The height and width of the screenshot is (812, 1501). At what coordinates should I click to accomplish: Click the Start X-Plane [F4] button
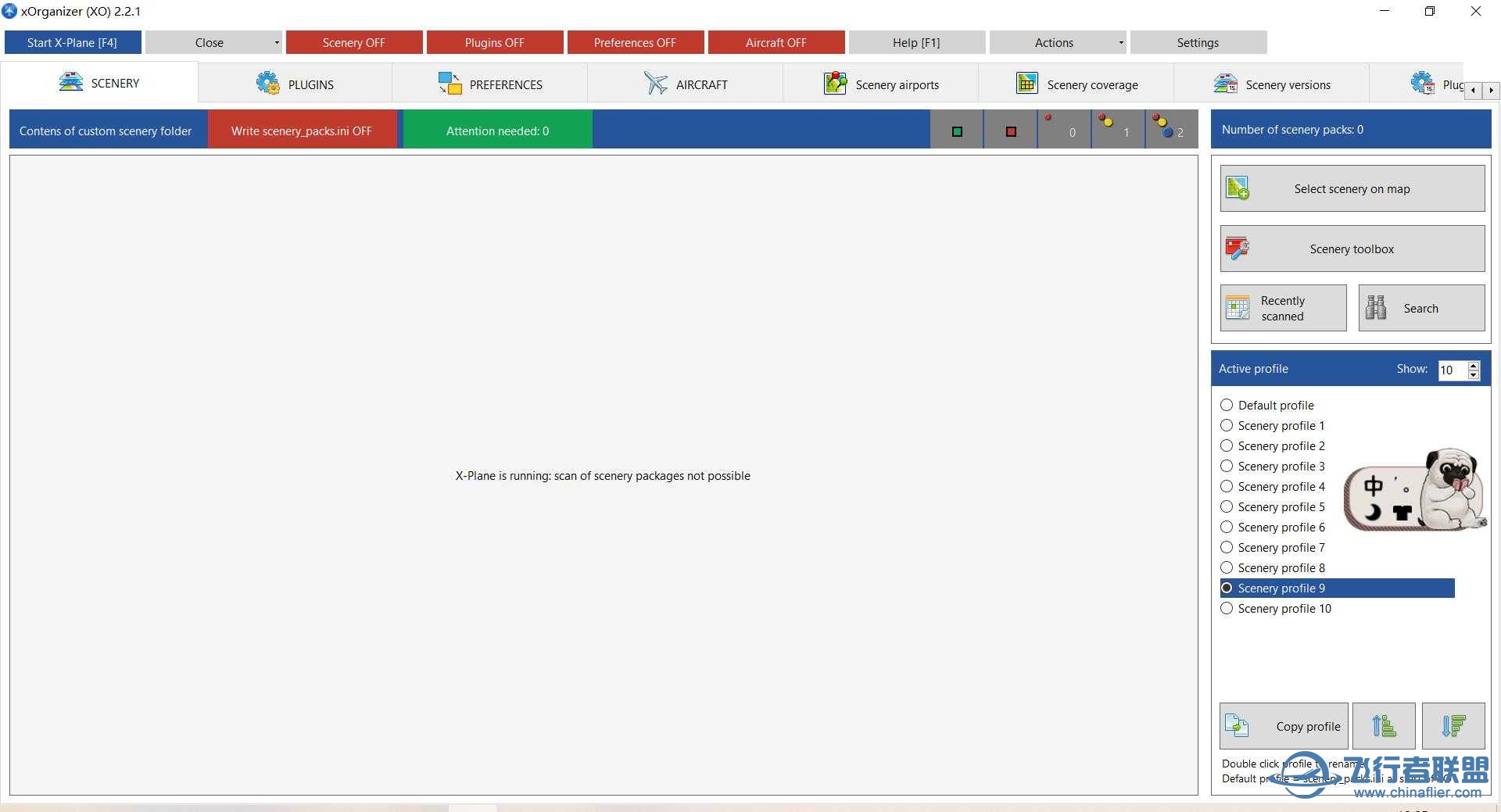coord(73,43)
